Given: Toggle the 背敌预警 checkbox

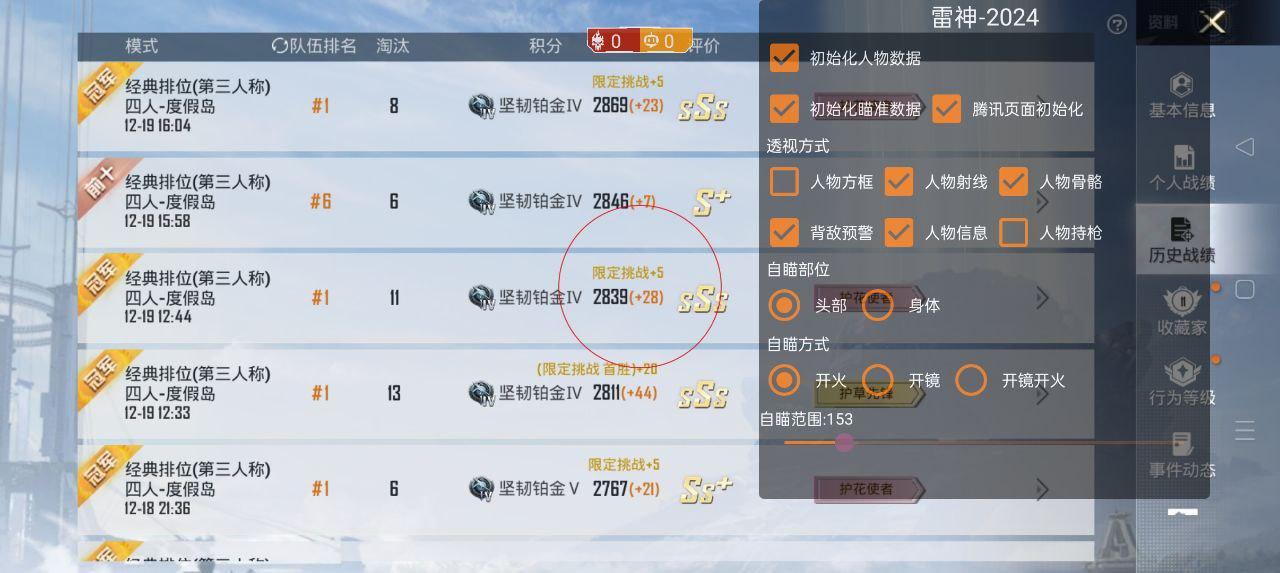Looking at the screenshot, I should [x=784, y=232].
